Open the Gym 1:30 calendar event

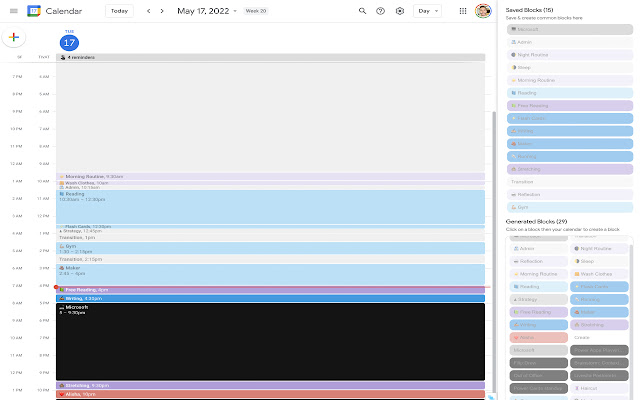(x=270, y=249)
